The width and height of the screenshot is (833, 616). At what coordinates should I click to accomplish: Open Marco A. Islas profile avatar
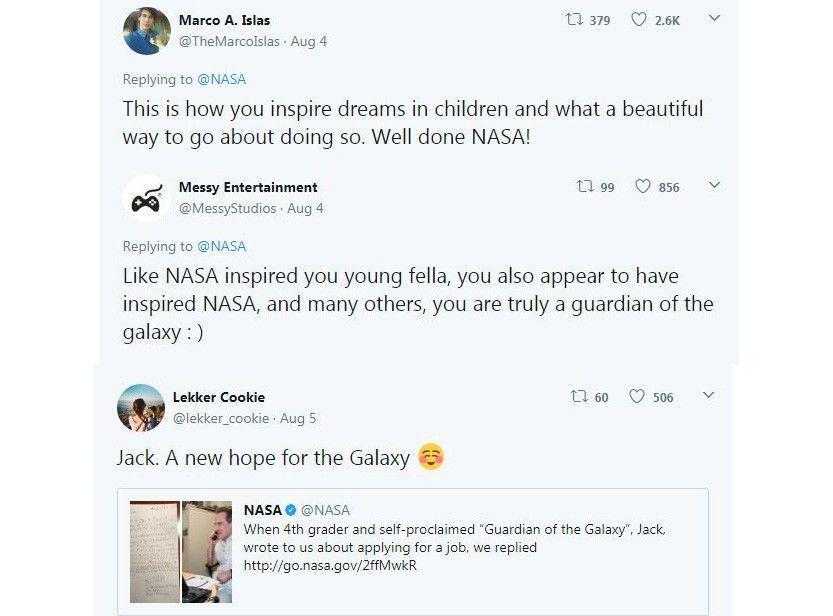point(147,31)
